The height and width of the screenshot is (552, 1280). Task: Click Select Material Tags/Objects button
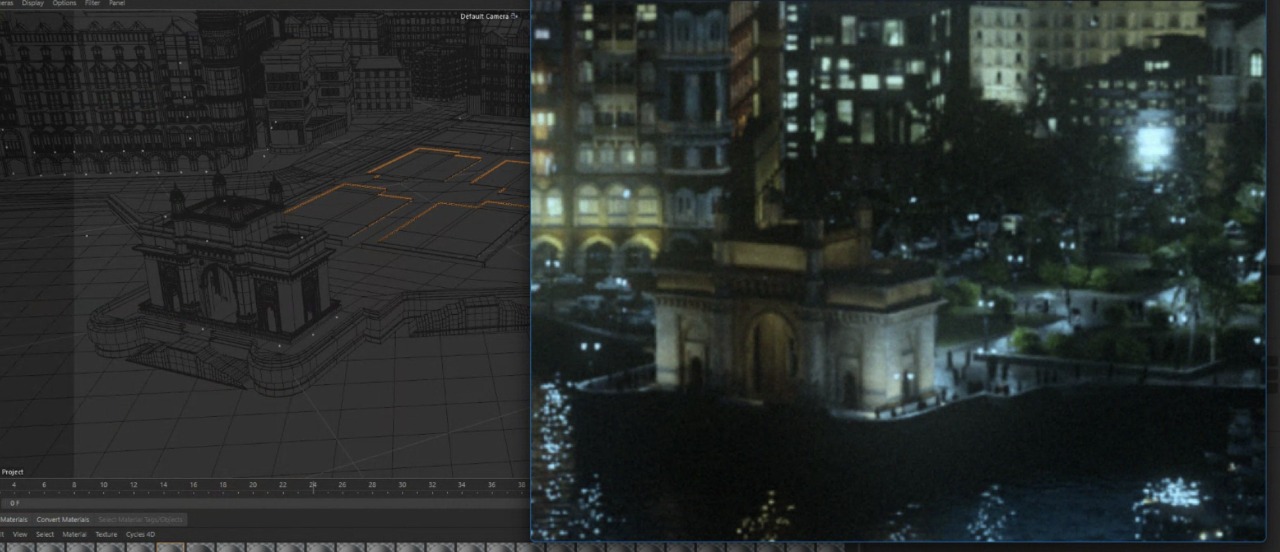pos(140,519)
